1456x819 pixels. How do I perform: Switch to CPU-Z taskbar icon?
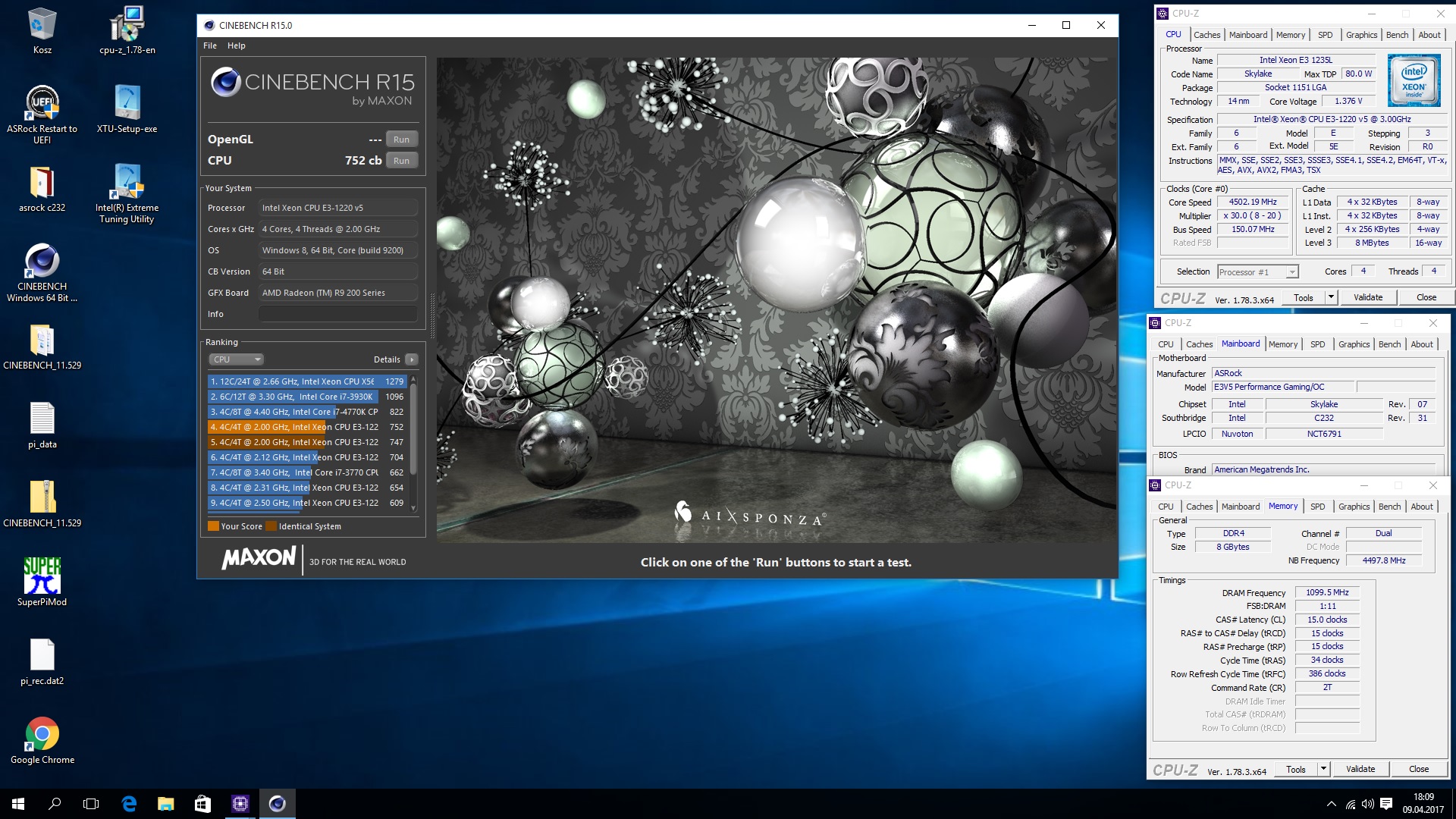[240, 804]
